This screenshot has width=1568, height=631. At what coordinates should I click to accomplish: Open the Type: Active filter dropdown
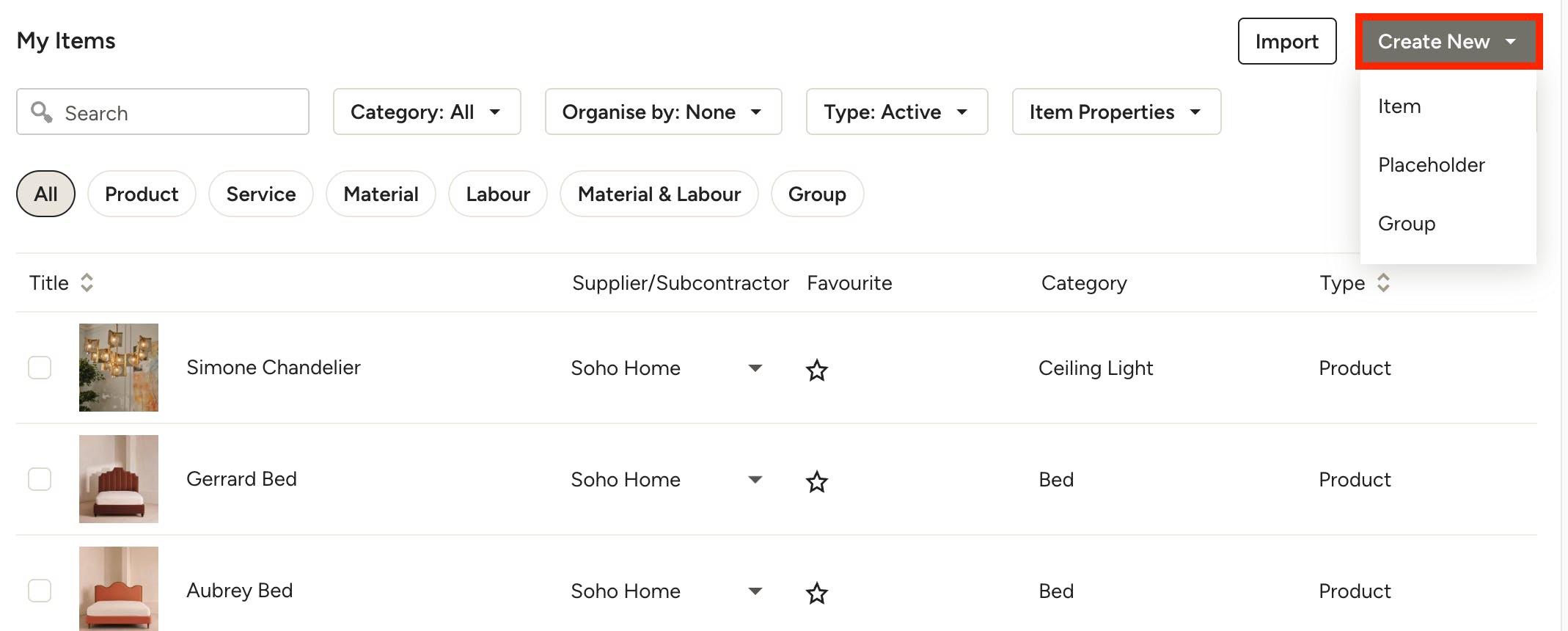[x=896, y=112]
